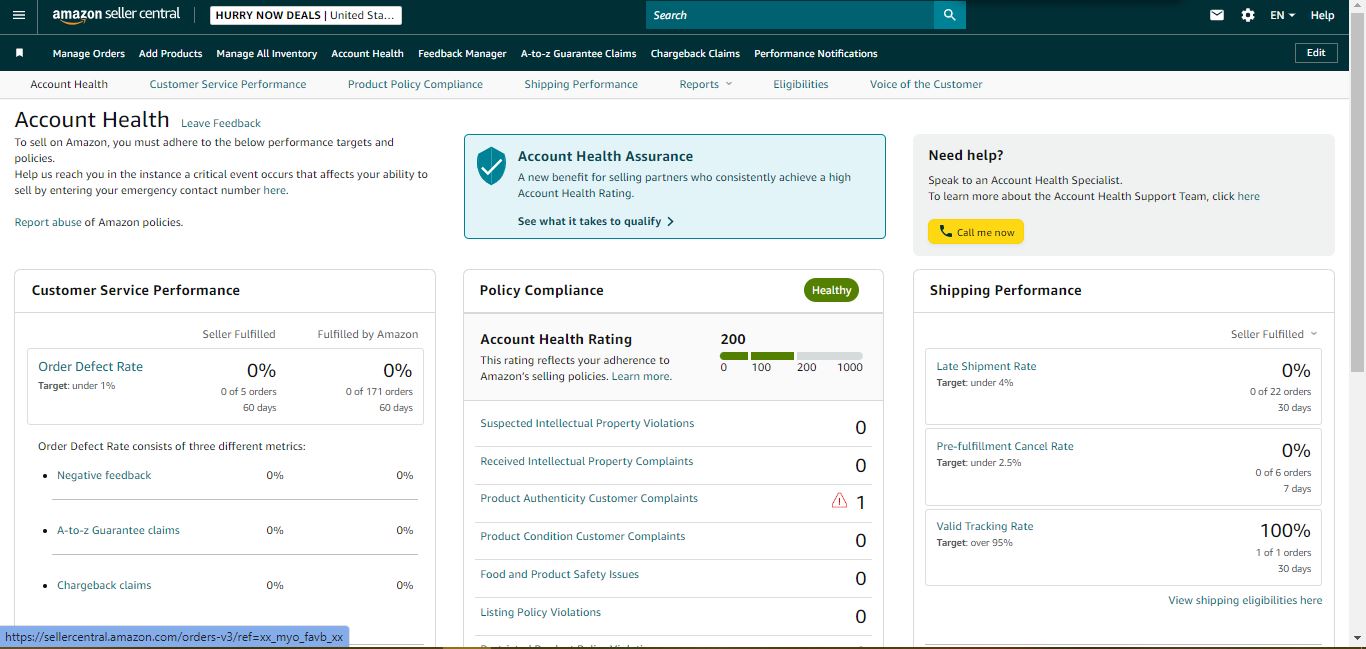Switch to Eligibilities tab

coord(801,84)
